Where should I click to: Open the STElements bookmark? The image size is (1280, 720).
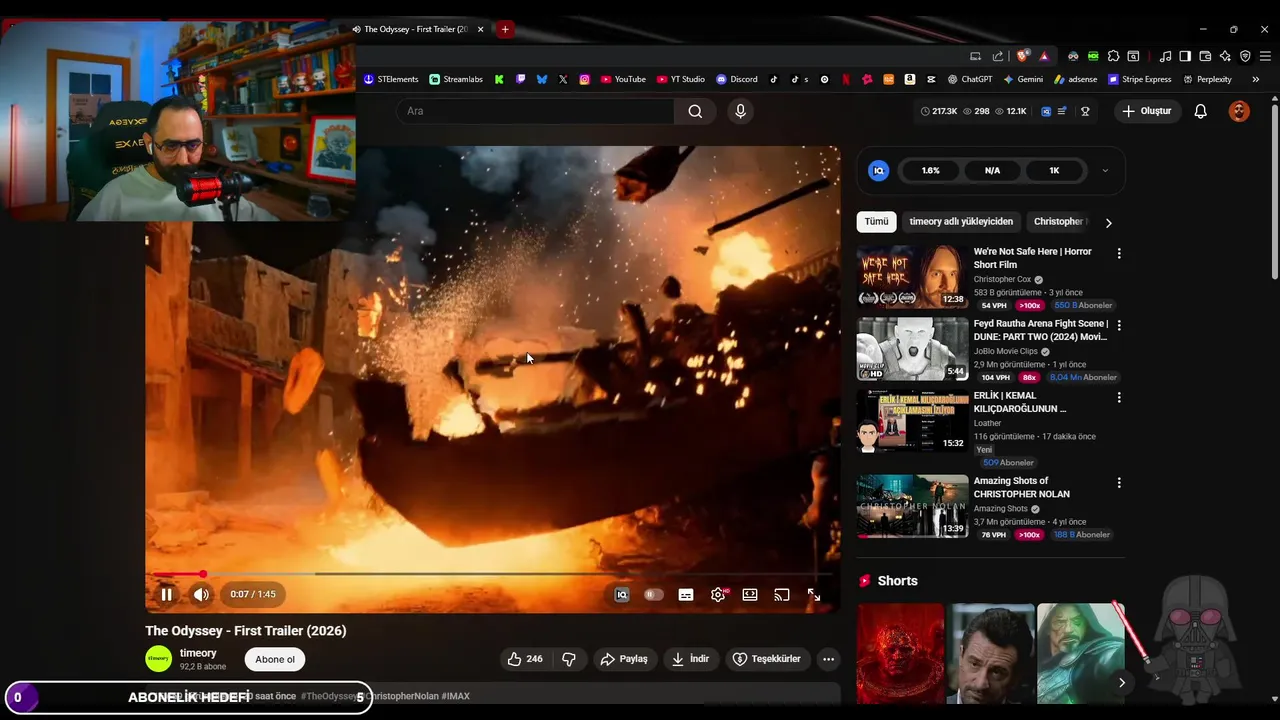click(x=390, y=79)
